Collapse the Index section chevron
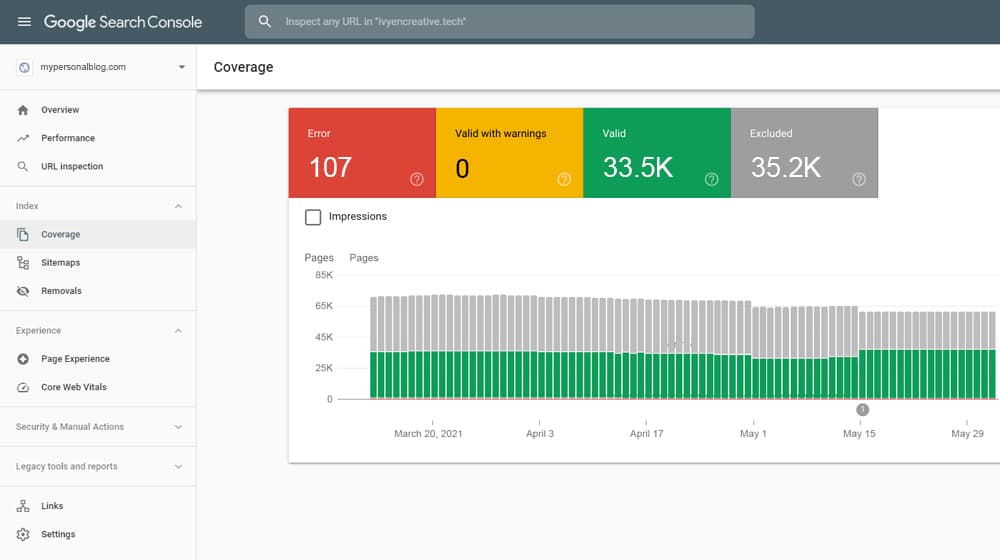This screenshot has width=1000, height=560. [178, 206]
